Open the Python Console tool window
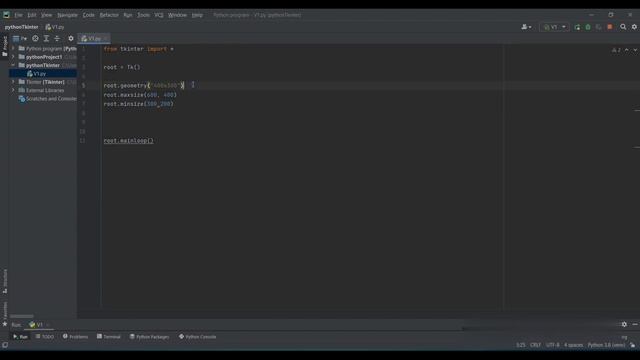 pyautogui.click(x=198, y=337)
